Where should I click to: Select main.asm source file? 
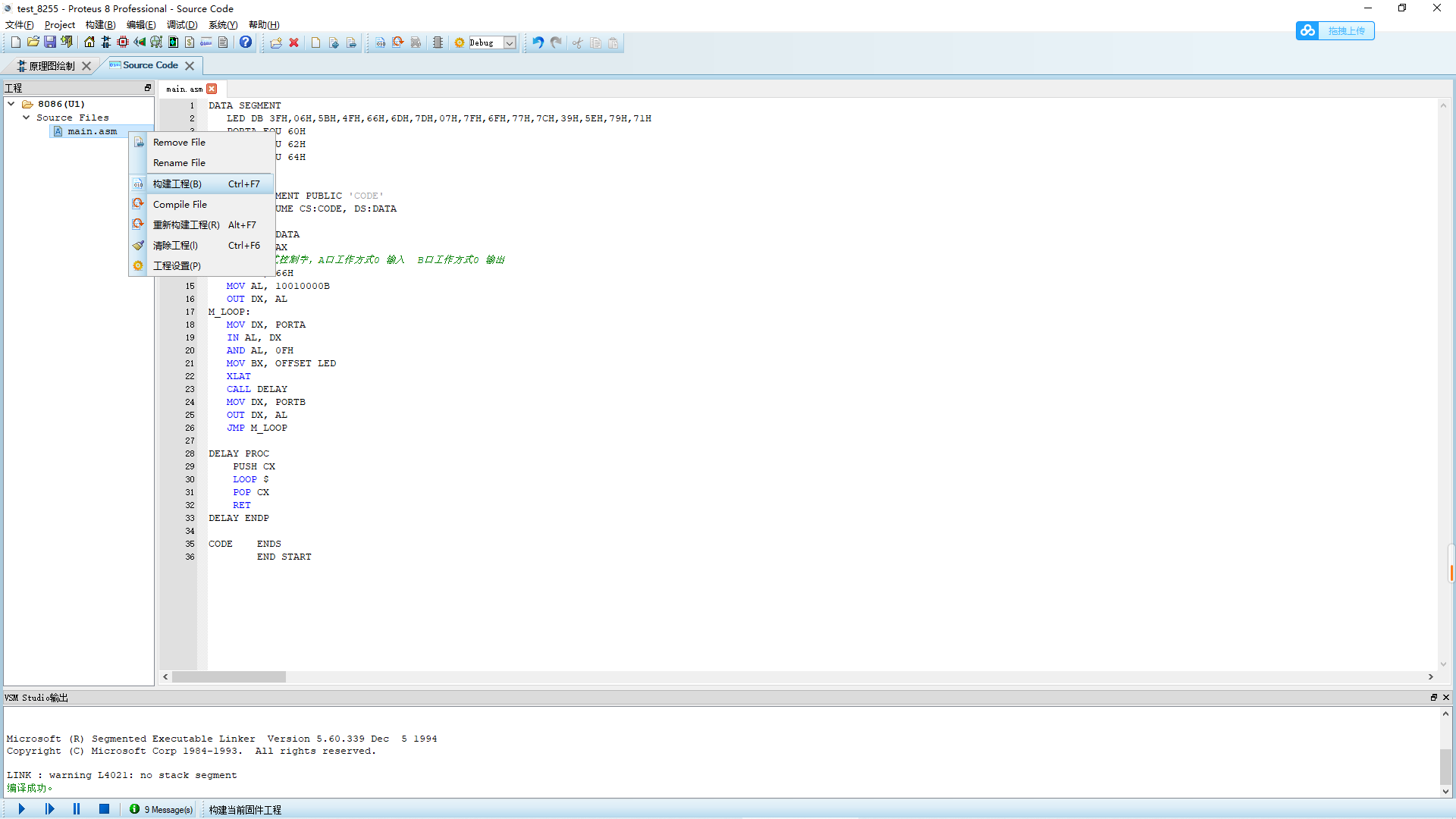tap(91, 130)
